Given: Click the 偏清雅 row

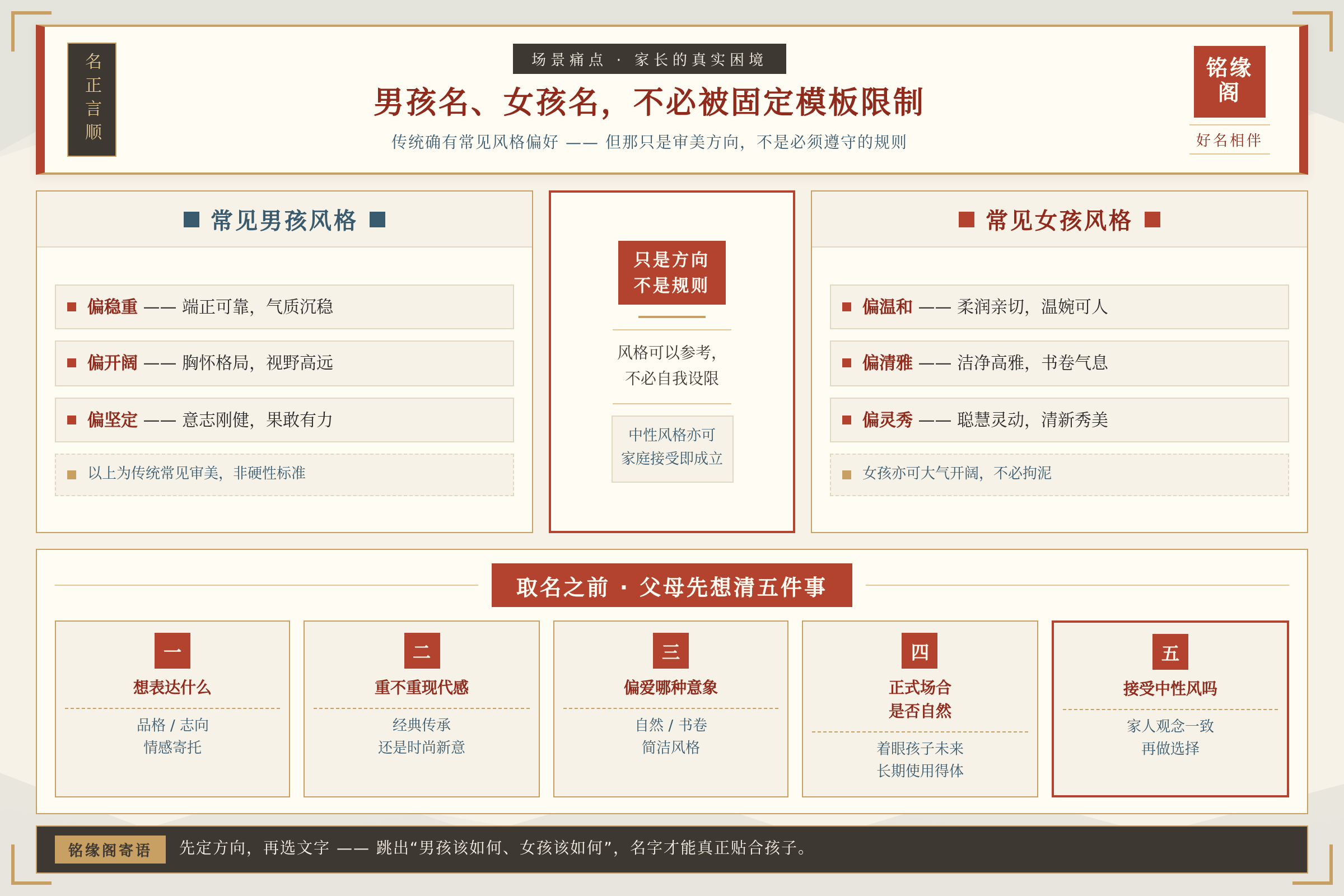Looking at the screenshot, I should point(1059,363).
